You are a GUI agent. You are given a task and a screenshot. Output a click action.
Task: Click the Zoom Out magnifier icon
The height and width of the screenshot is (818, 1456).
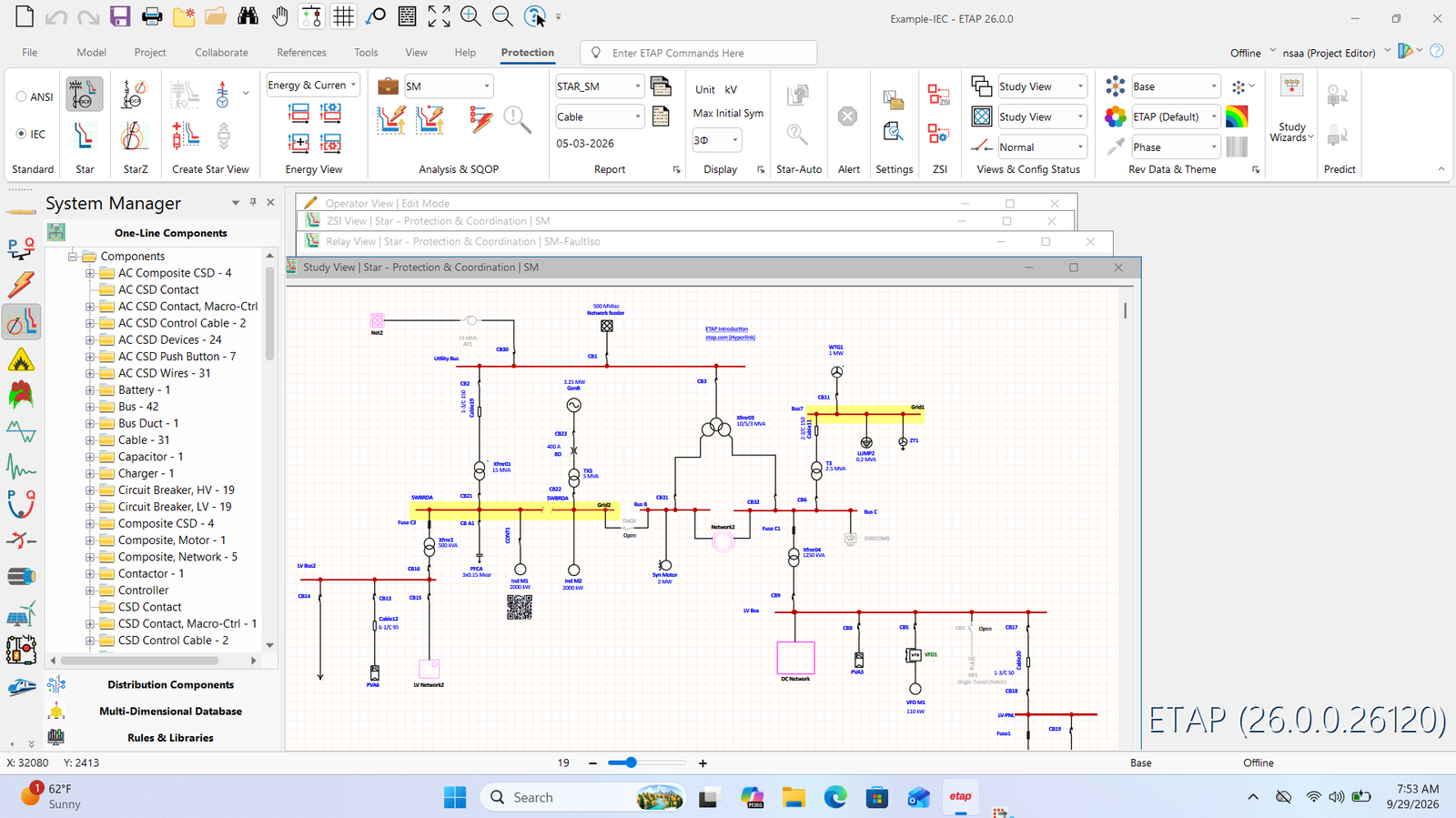pyautogui.click(x=502, y=16)
